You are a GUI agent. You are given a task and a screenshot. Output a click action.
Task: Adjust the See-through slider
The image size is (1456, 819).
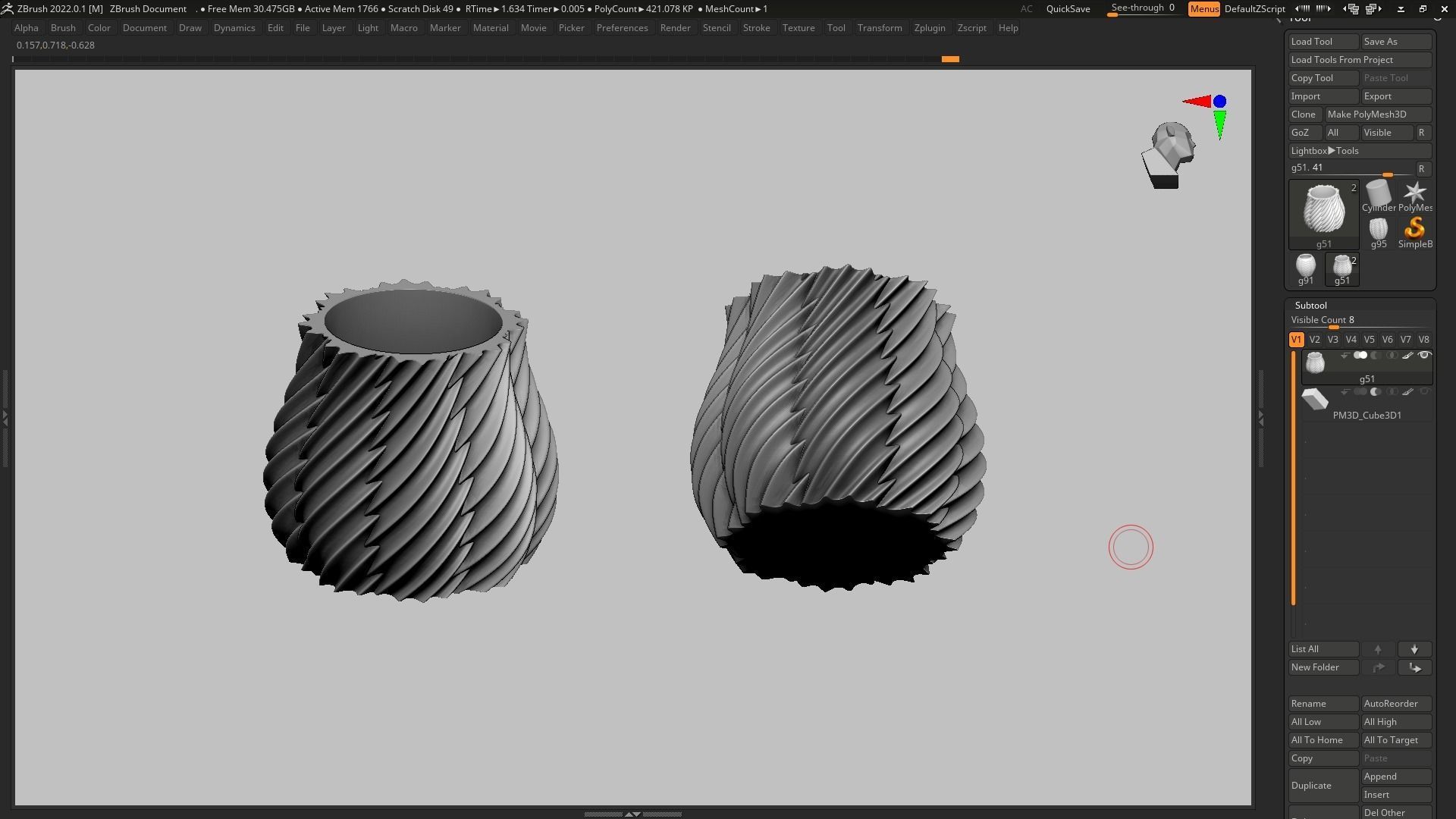[1144, 8]
